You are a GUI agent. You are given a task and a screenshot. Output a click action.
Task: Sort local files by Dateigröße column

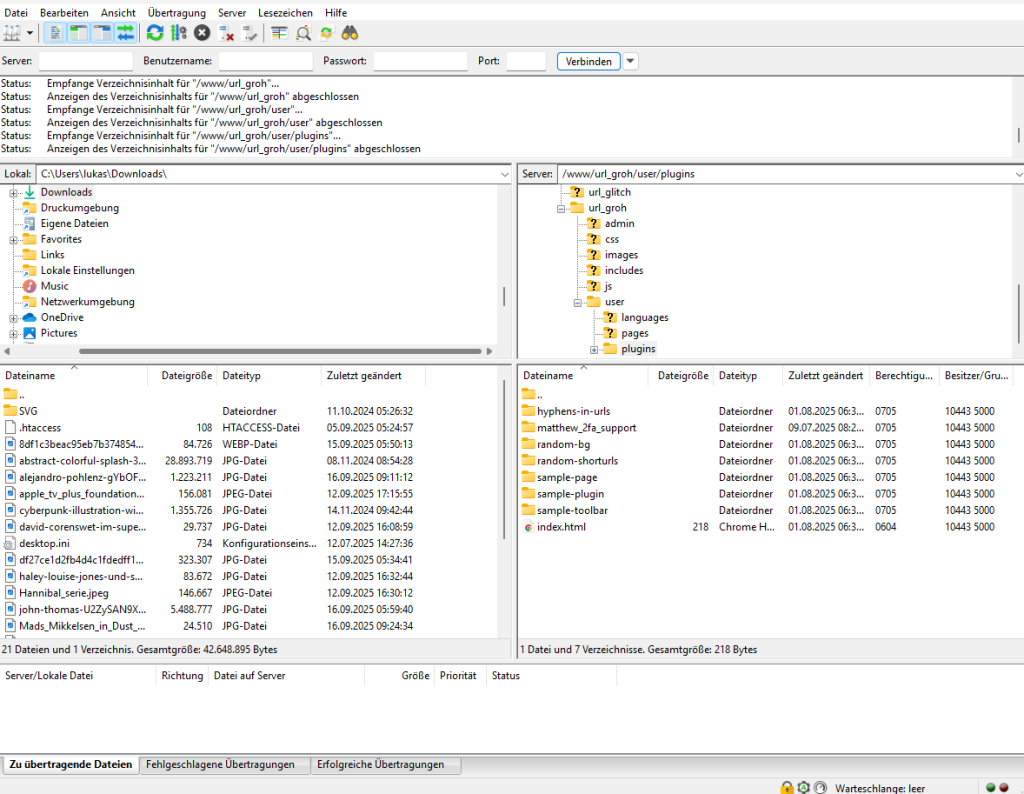pyautogui.click(x=186, y=376)
